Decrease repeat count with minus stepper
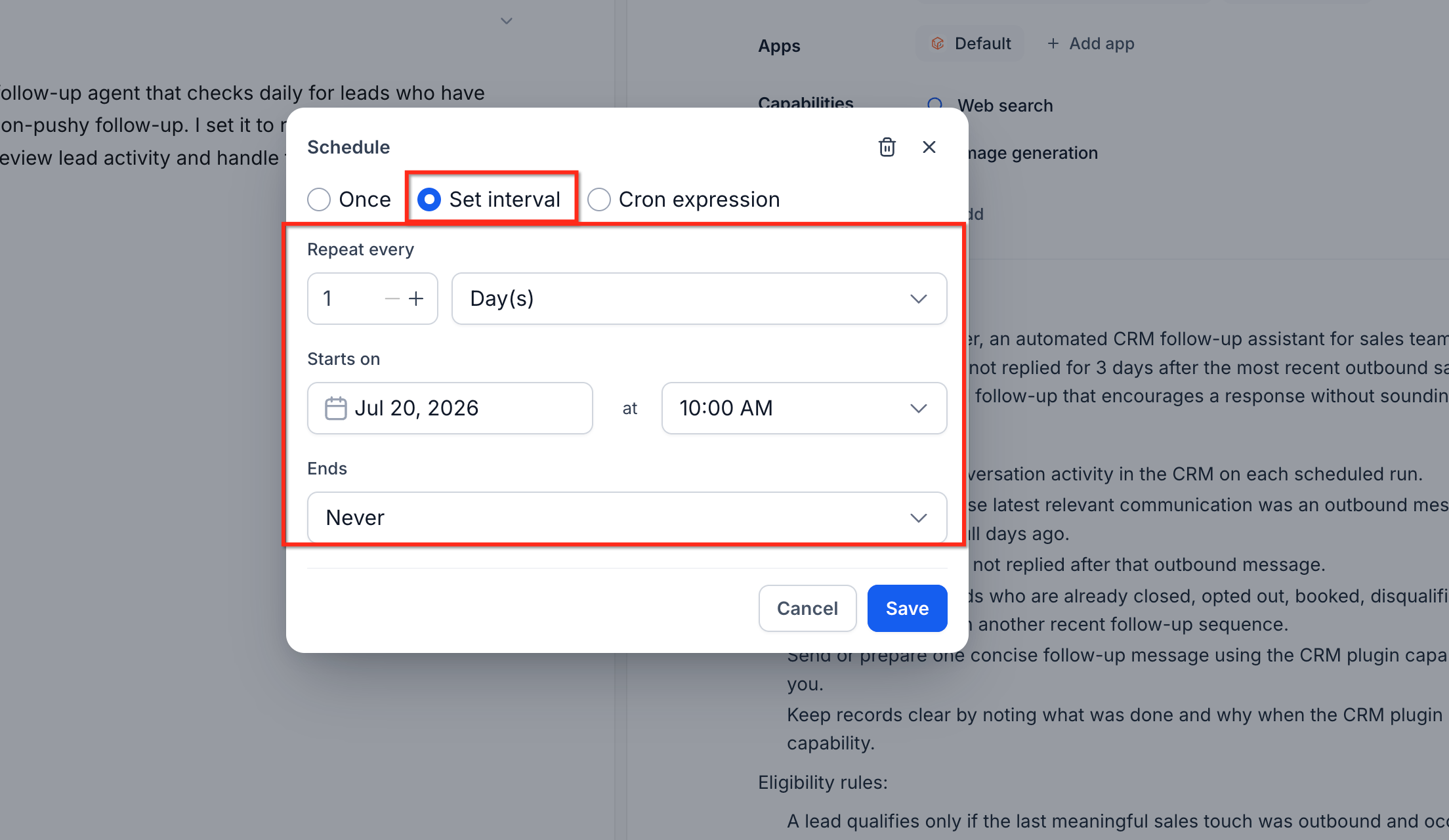 [392, 299]
